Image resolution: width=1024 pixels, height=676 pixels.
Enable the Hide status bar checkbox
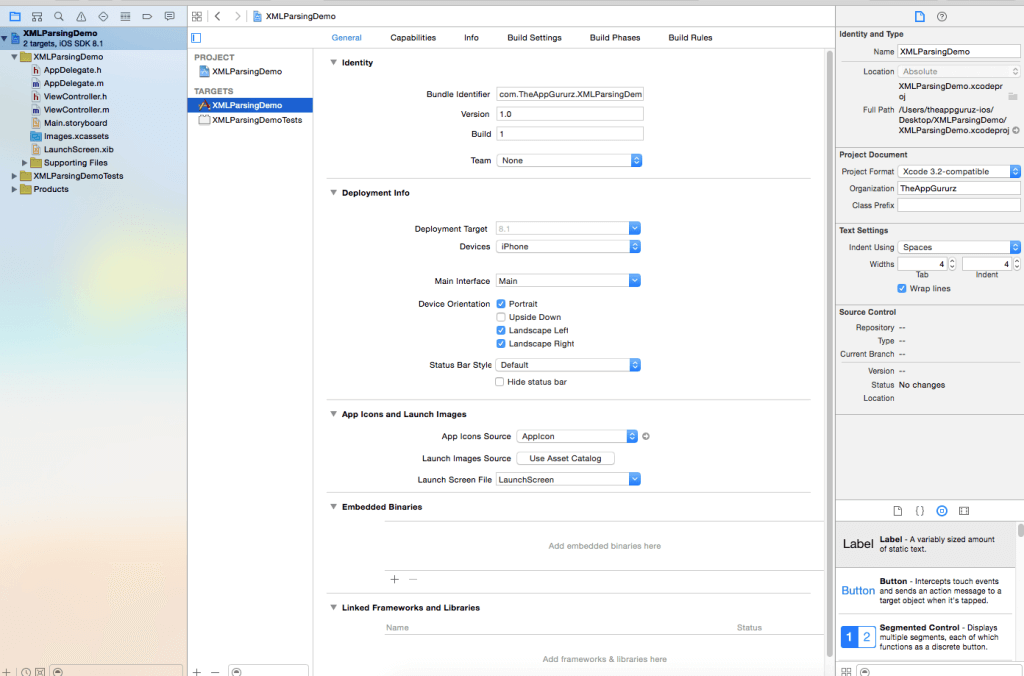500,381
